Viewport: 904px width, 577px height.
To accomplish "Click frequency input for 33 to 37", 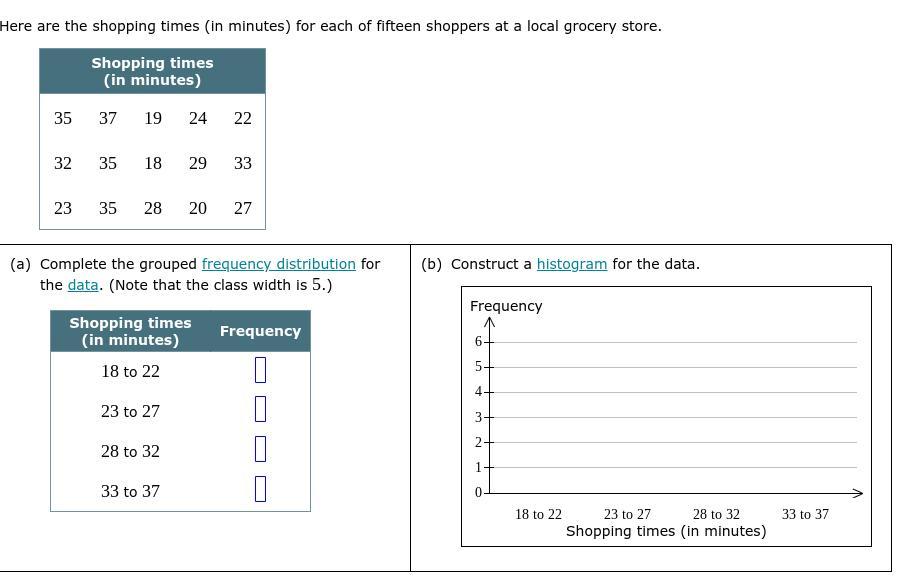I will point(260,489).
